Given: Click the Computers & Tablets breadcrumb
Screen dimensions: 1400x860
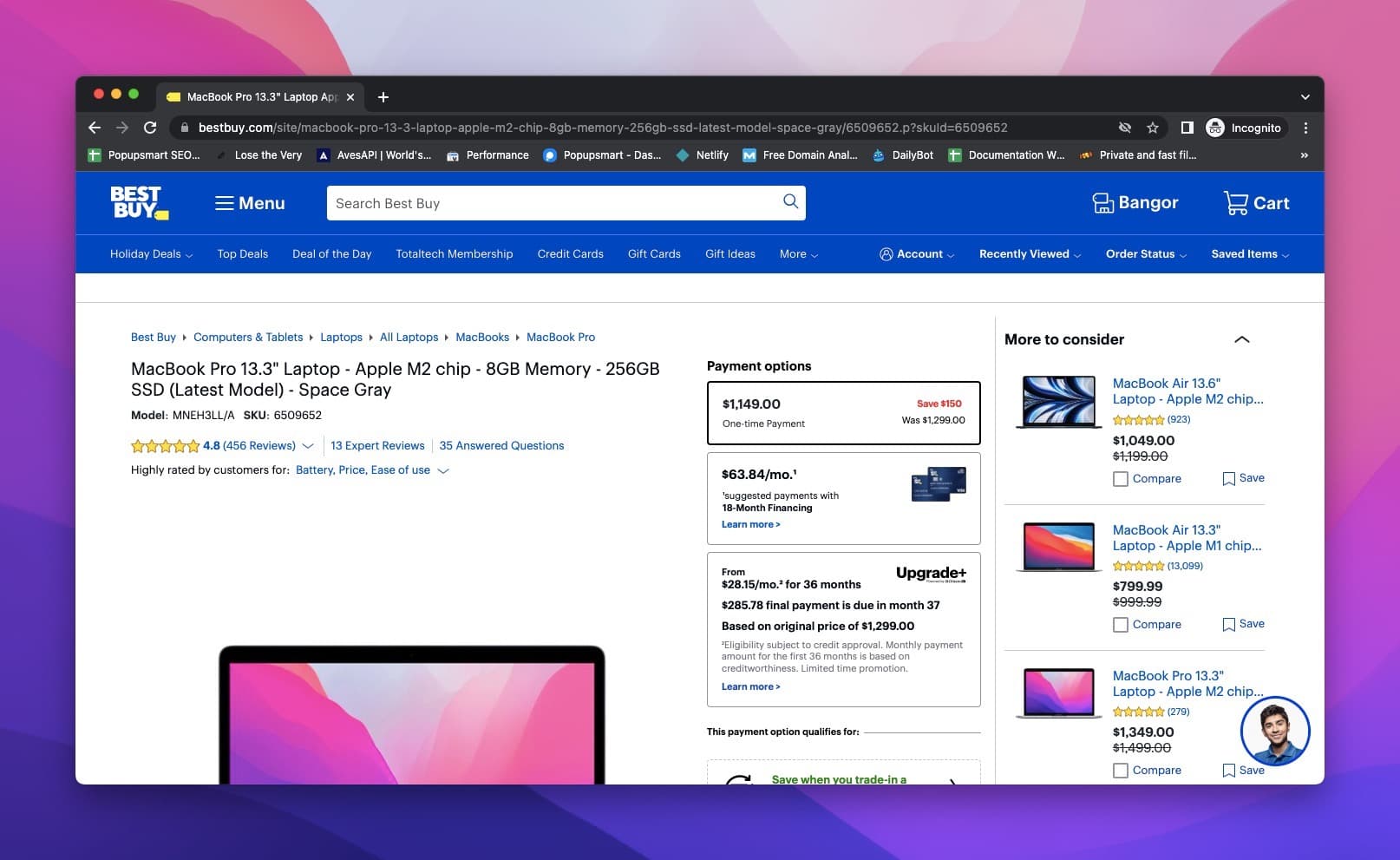Looking at the screenshot, I should 248,338.
